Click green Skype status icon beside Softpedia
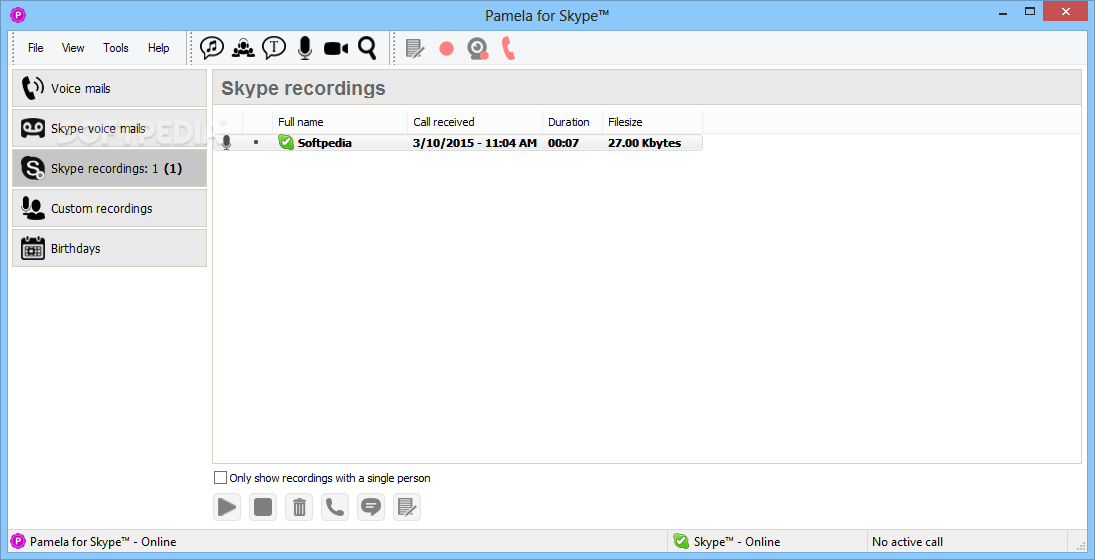The height and width of the screenshot is (560, 1095). click(x=286, y=142)
